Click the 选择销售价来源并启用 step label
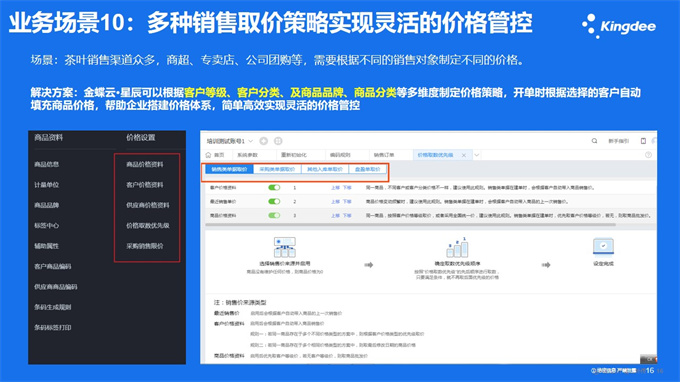Screen dimensions: 680x382 [x=284, y=264]
